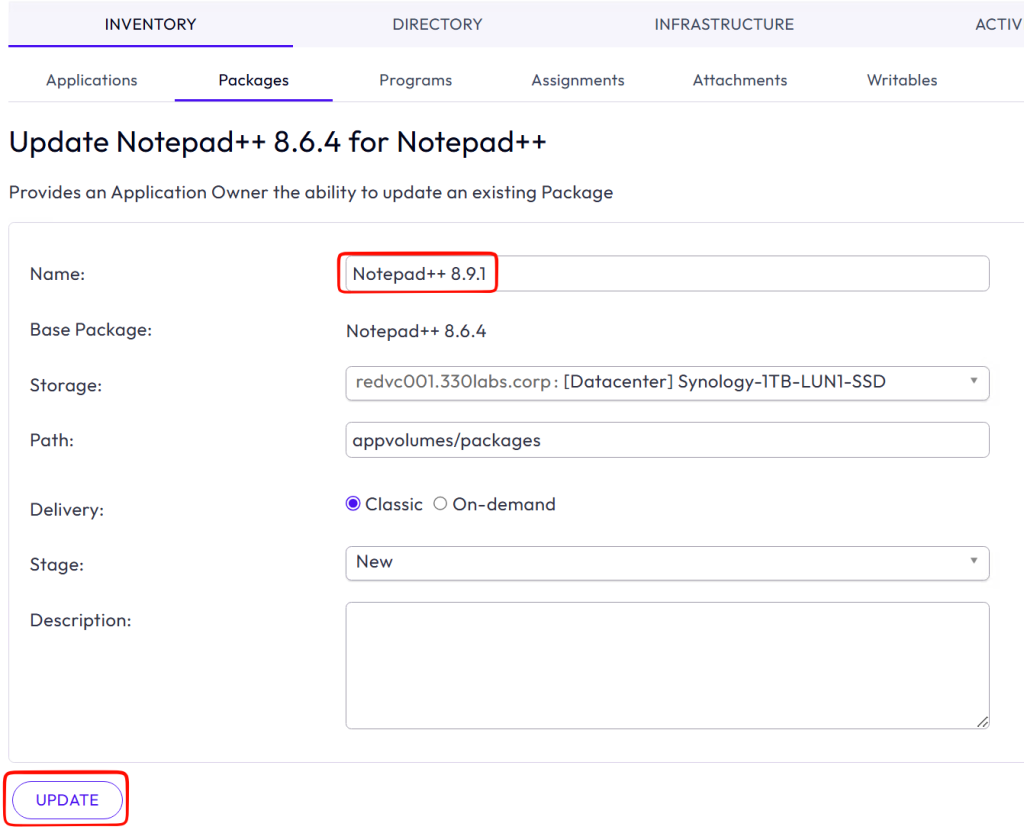The image size is (1024, 833).
Task: Click the Path input field
Action: pos(667,440)
